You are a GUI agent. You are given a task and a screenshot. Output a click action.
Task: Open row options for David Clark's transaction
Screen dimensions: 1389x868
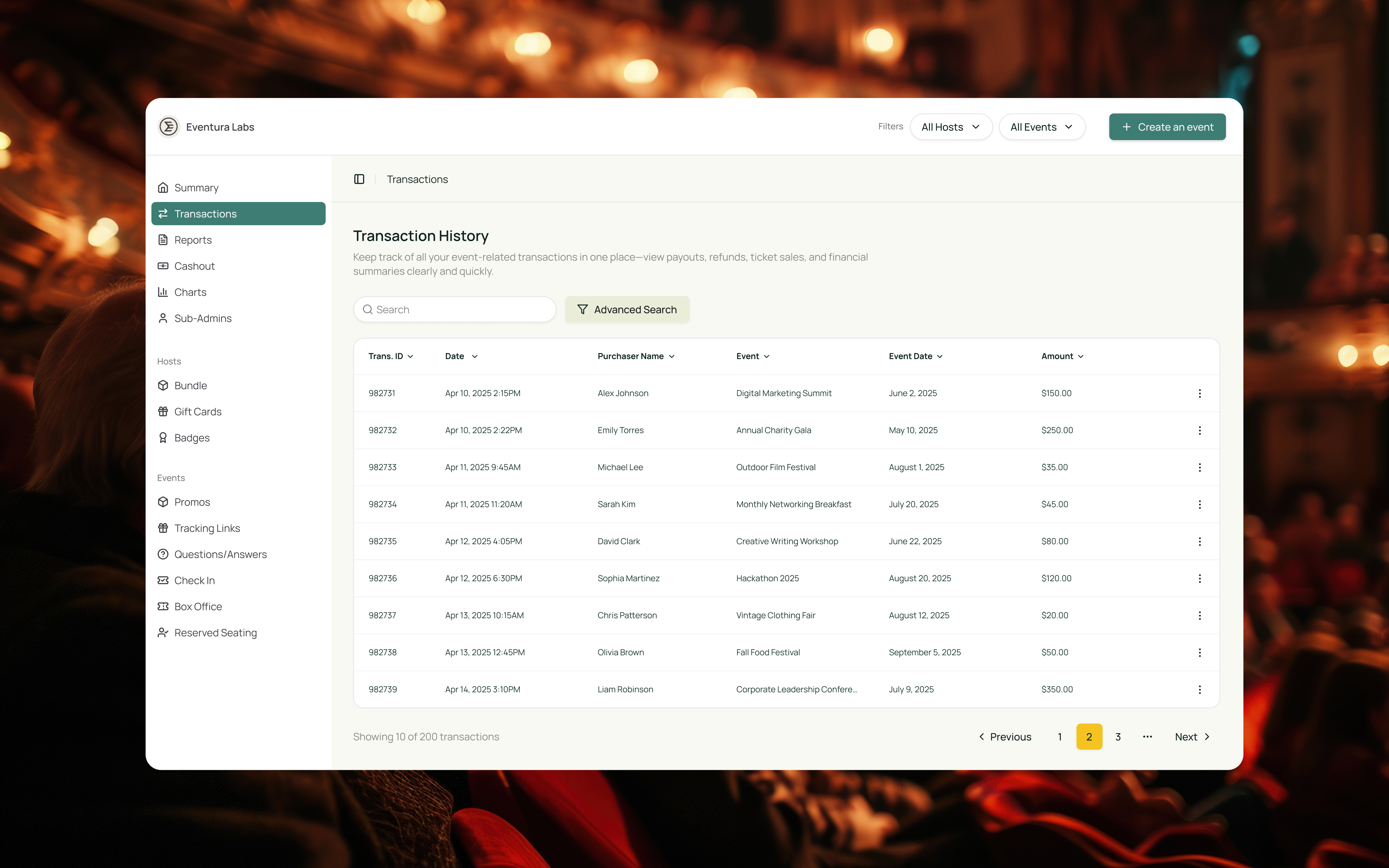pyautogui.click(x=1200, y=541)
